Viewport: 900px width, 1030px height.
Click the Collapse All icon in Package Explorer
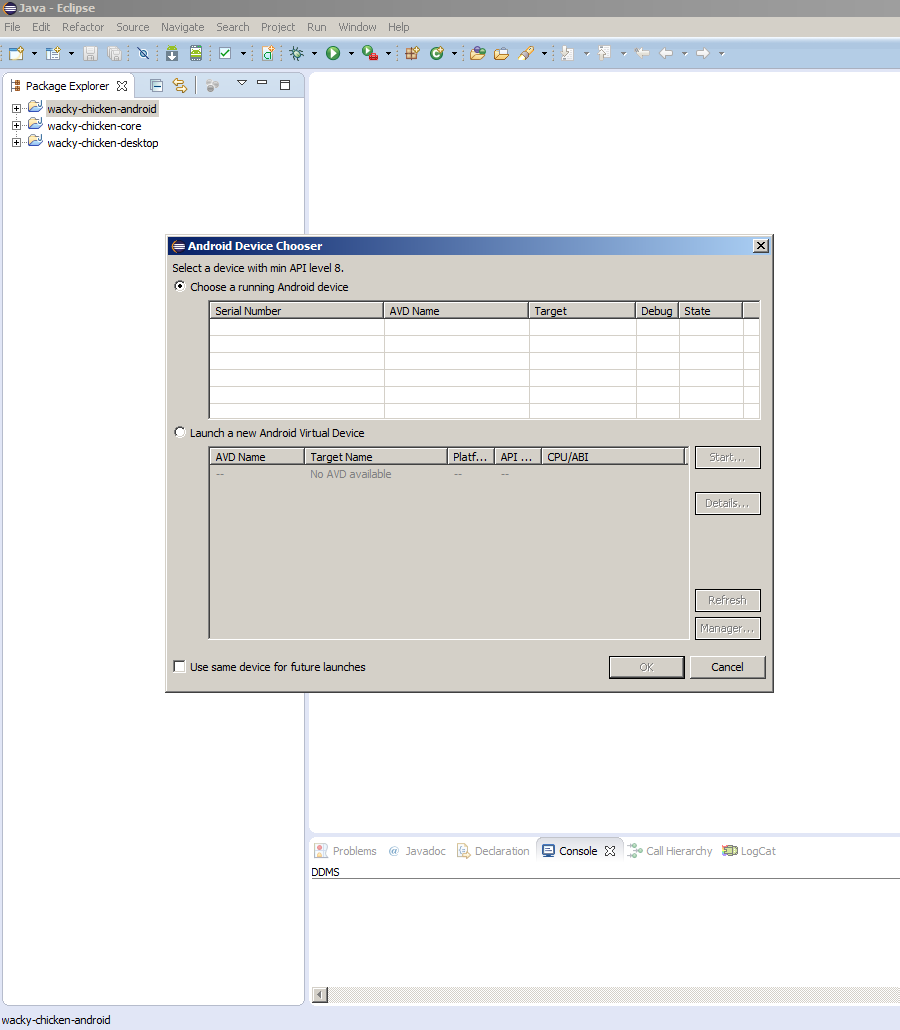point(156,86)
